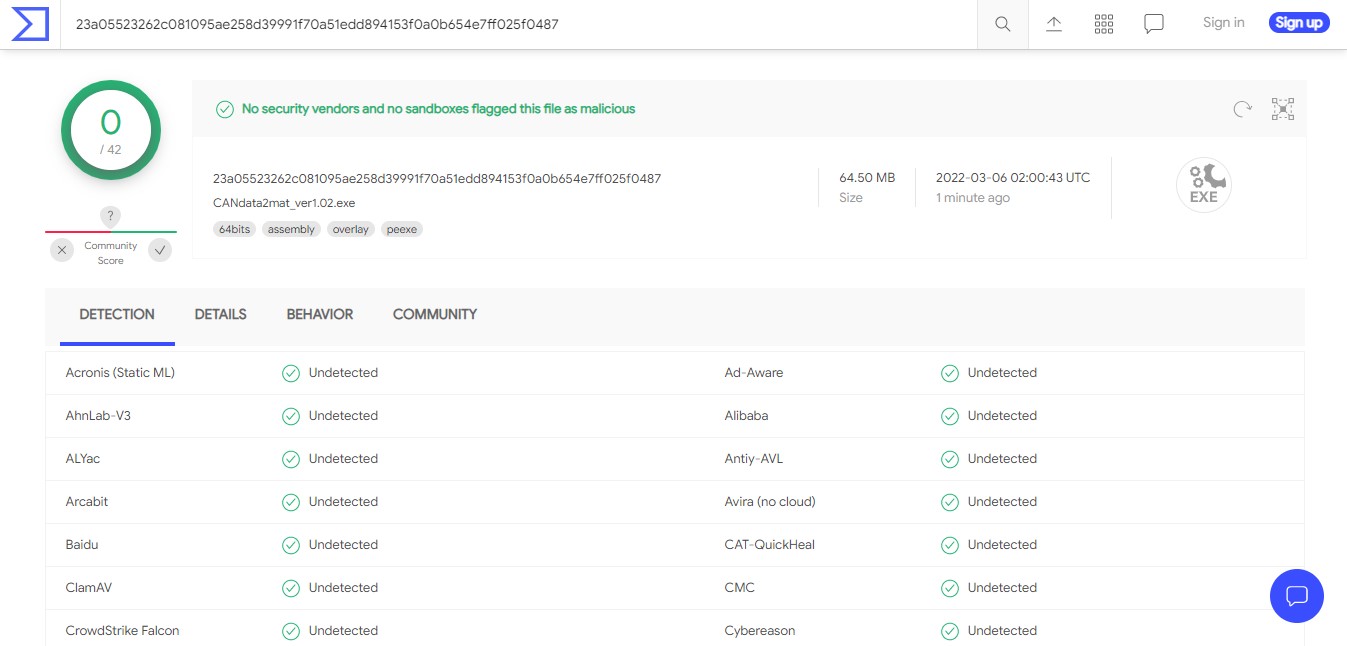Click the Antiy-AVL Undetected check icon
Image resolution: width=1347 pixels, height=646 pixels.
(950, 459)
